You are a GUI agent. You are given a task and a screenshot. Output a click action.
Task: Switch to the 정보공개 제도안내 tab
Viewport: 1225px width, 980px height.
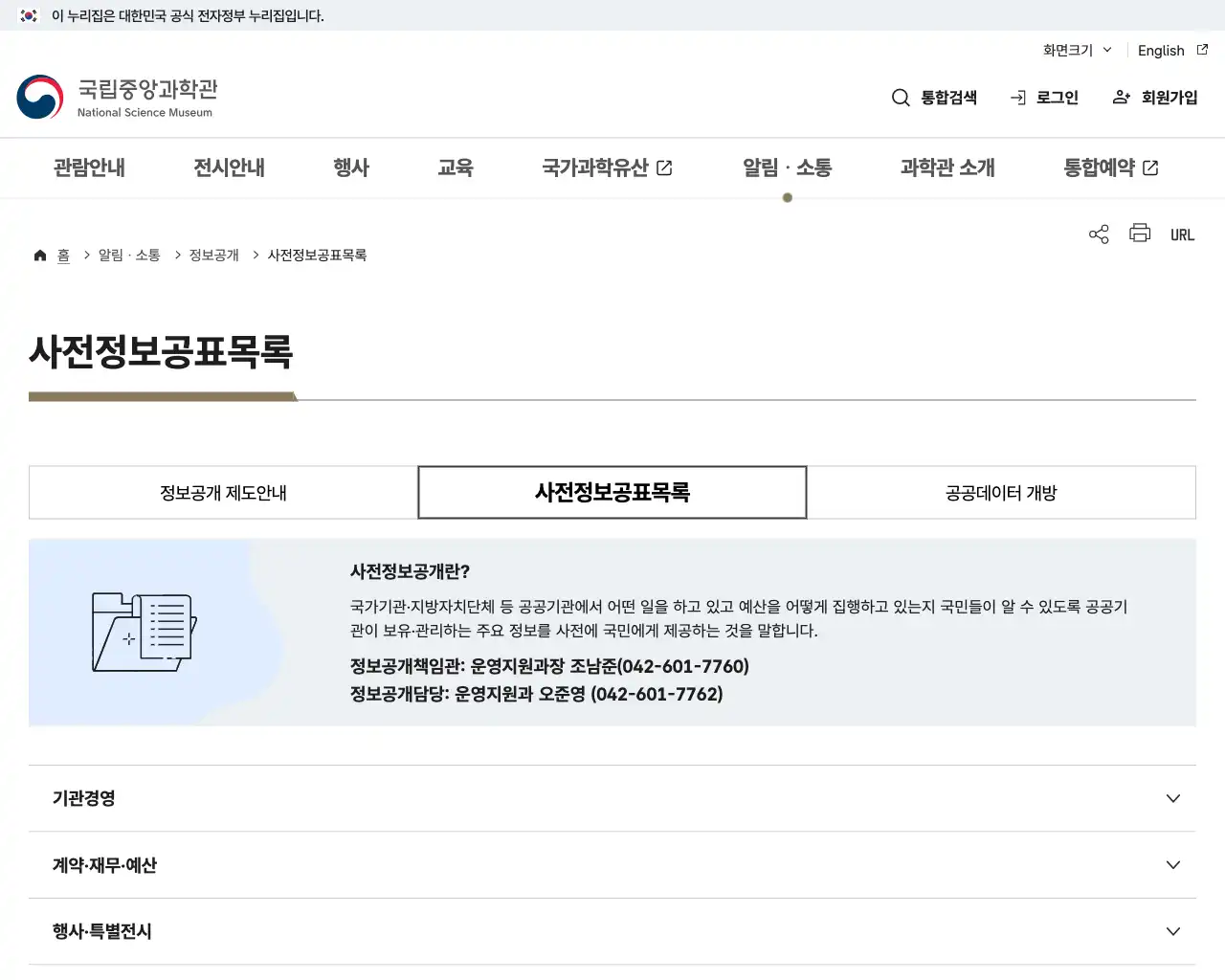[222, 492]
